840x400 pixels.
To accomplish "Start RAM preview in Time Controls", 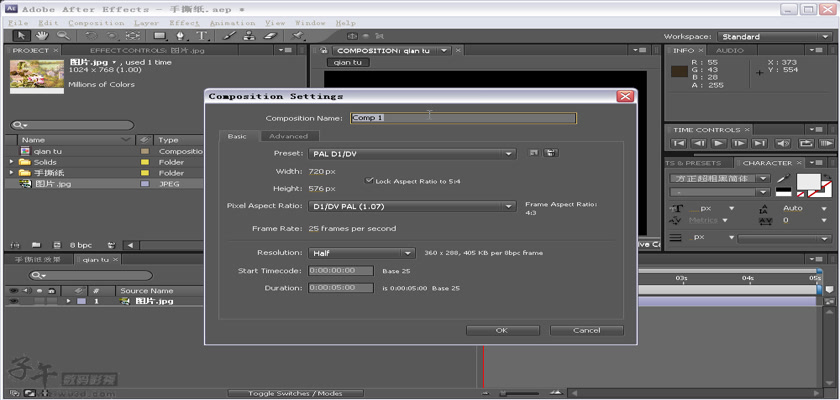I will coord(826,144).
